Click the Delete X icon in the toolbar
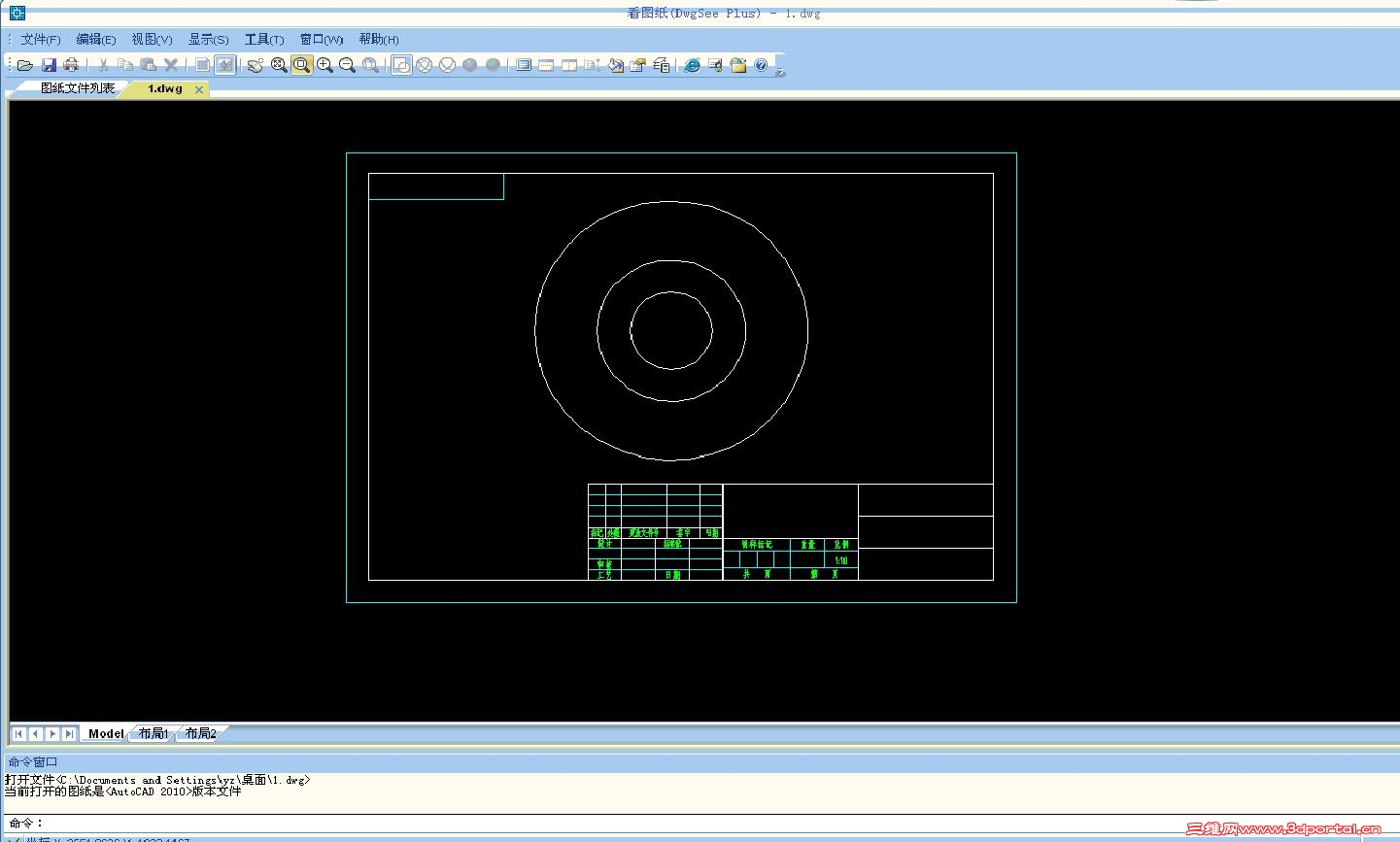The image size is (1400, 842). coord(171,65)
